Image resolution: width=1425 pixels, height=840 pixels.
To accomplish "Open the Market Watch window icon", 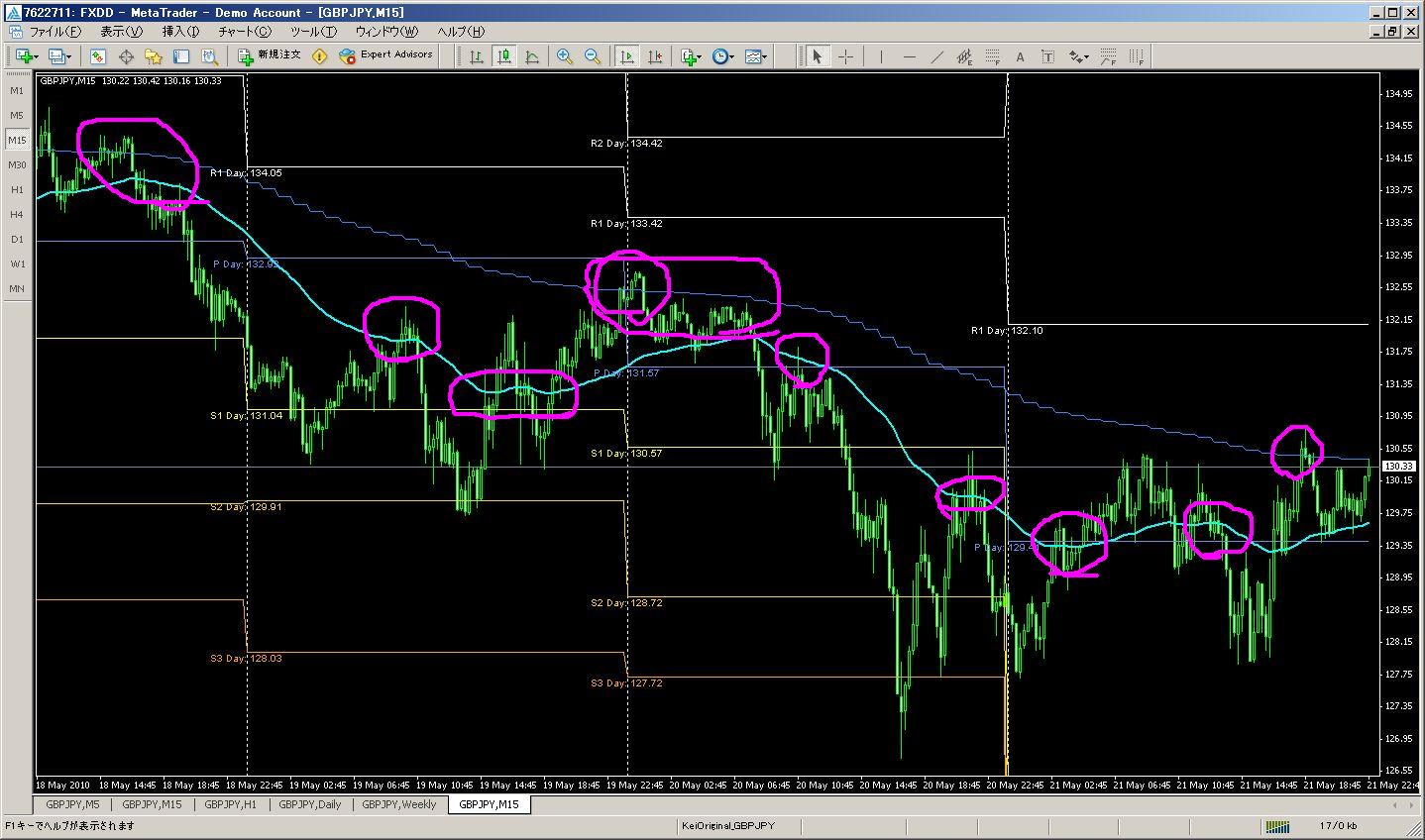I will (x=97, y=56).
